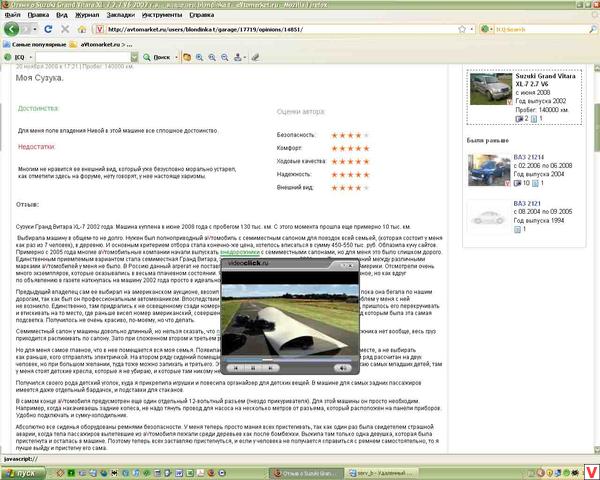Seek along the videoclick progress bar
This screenshot has width=600, height=480.
tap(288, 360)
